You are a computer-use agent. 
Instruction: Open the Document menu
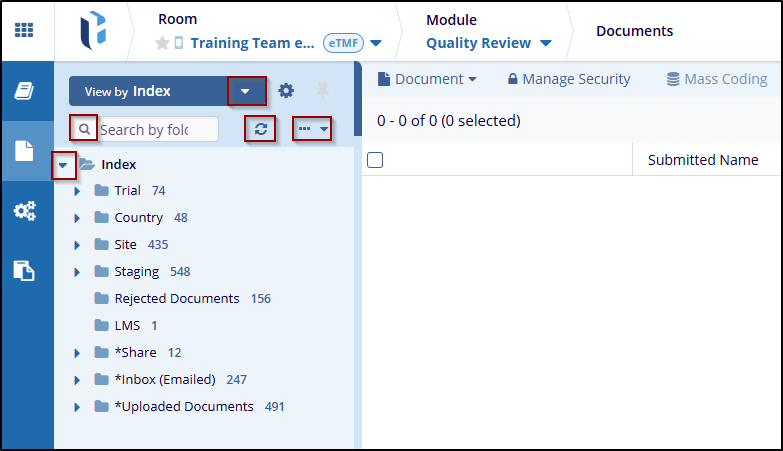(427, 79)
